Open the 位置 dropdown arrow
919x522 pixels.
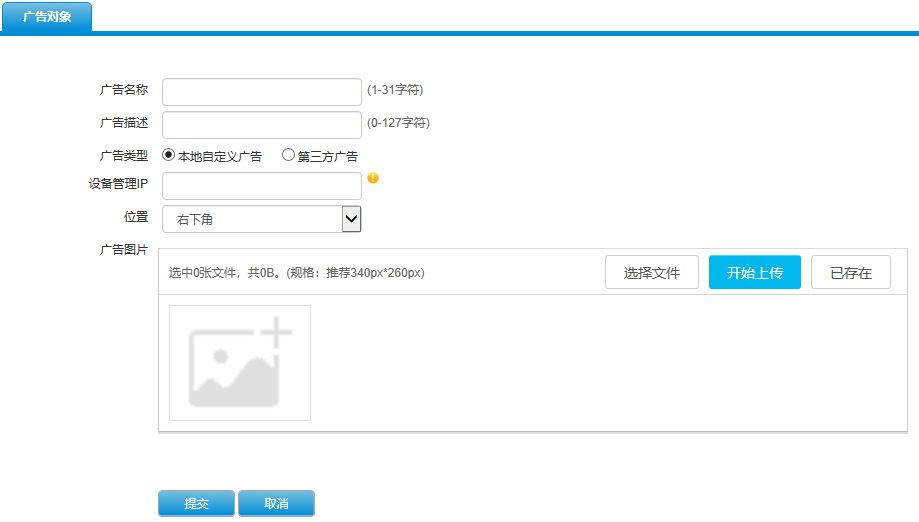click(x=351, y=219)
